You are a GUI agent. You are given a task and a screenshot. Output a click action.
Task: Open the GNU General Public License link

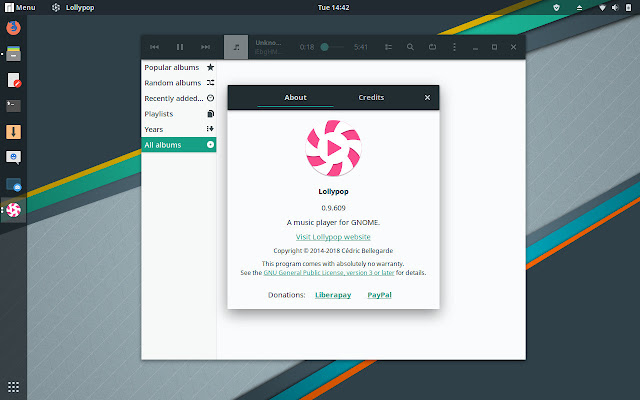coord(329,273)
